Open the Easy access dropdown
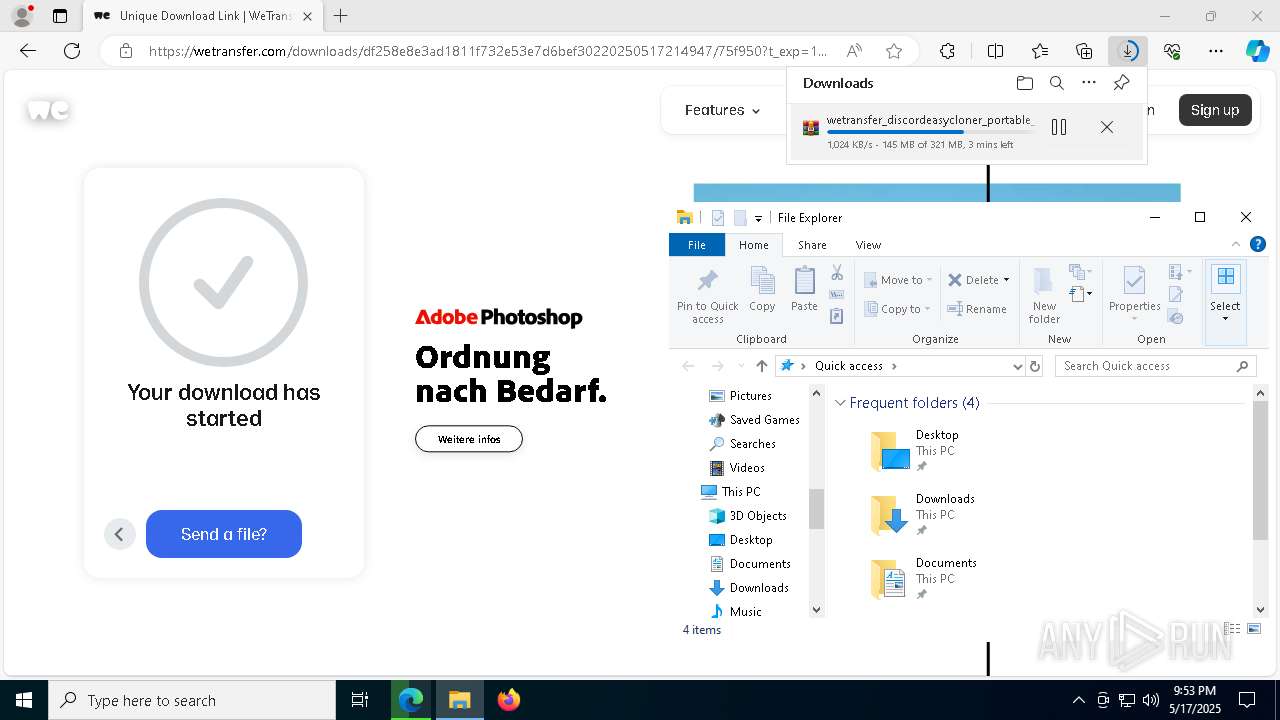1280x720 pixels. pos(1081,294)
